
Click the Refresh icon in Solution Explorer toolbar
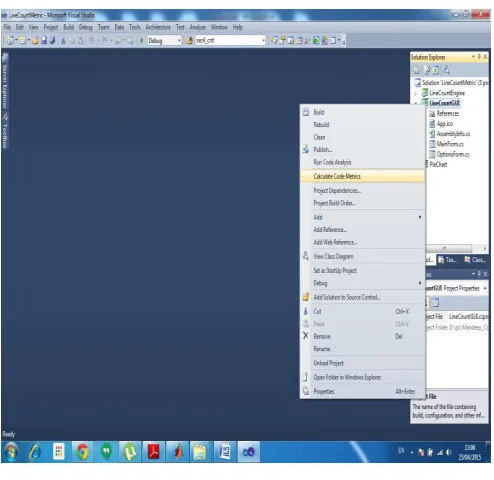click(x=436, y=70)
